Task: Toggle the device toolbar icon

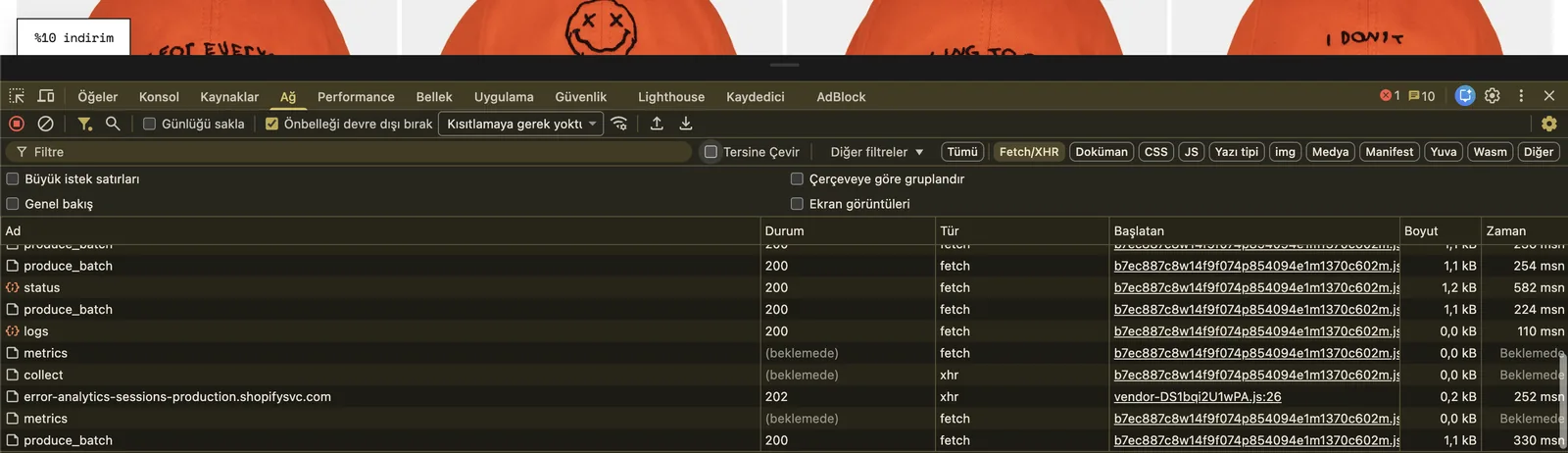Action: pos(46,96)
